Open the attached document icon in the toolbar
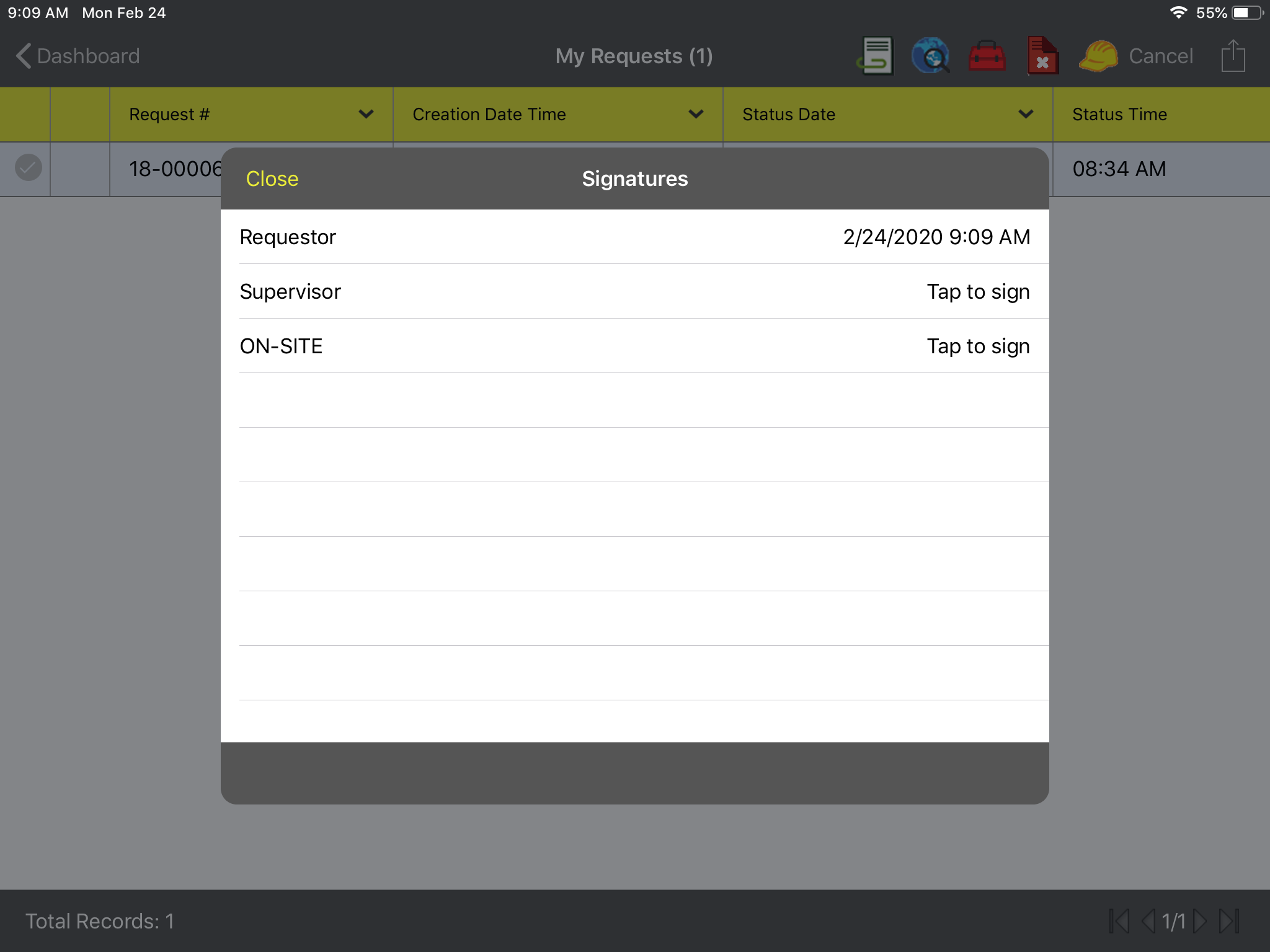The image size is (1270, 952). [x=876, y=56]
